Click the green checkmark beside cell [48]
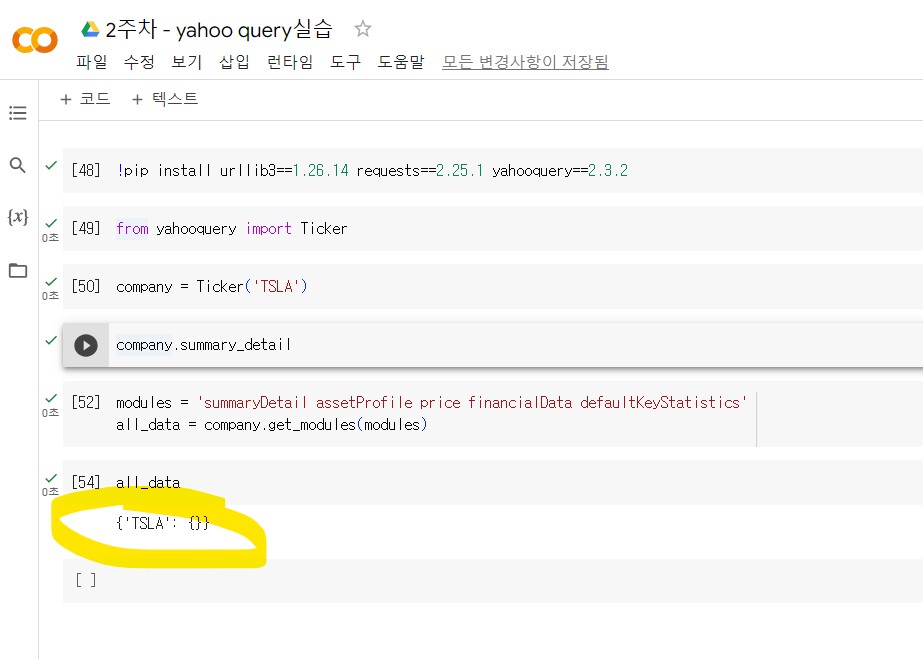The width and height of the screenshot is (923, 659). coord(51,165)
